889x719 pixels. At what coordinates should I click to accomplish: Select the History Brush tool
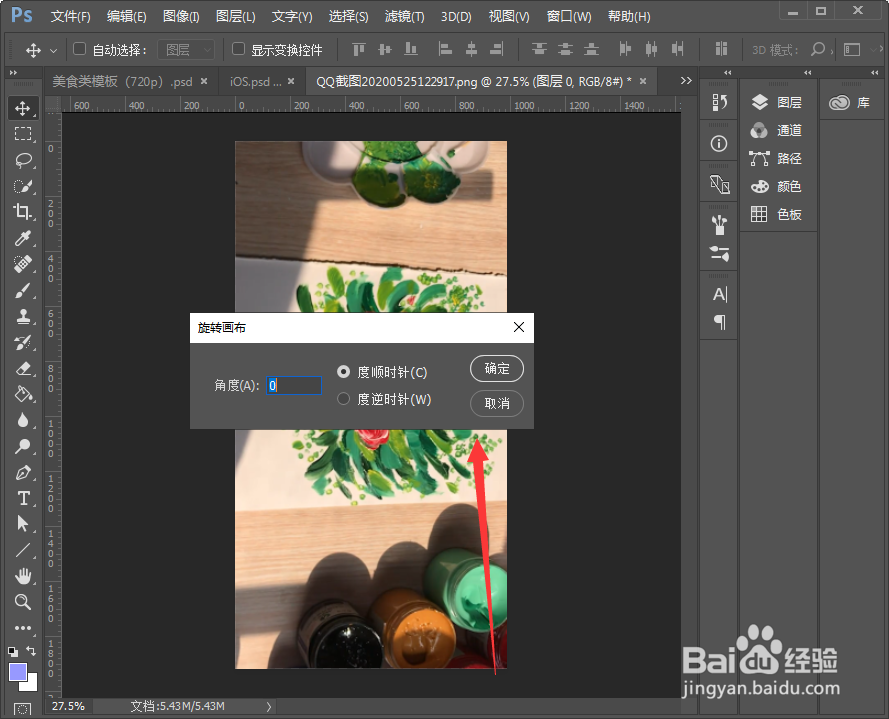[23, 342]
